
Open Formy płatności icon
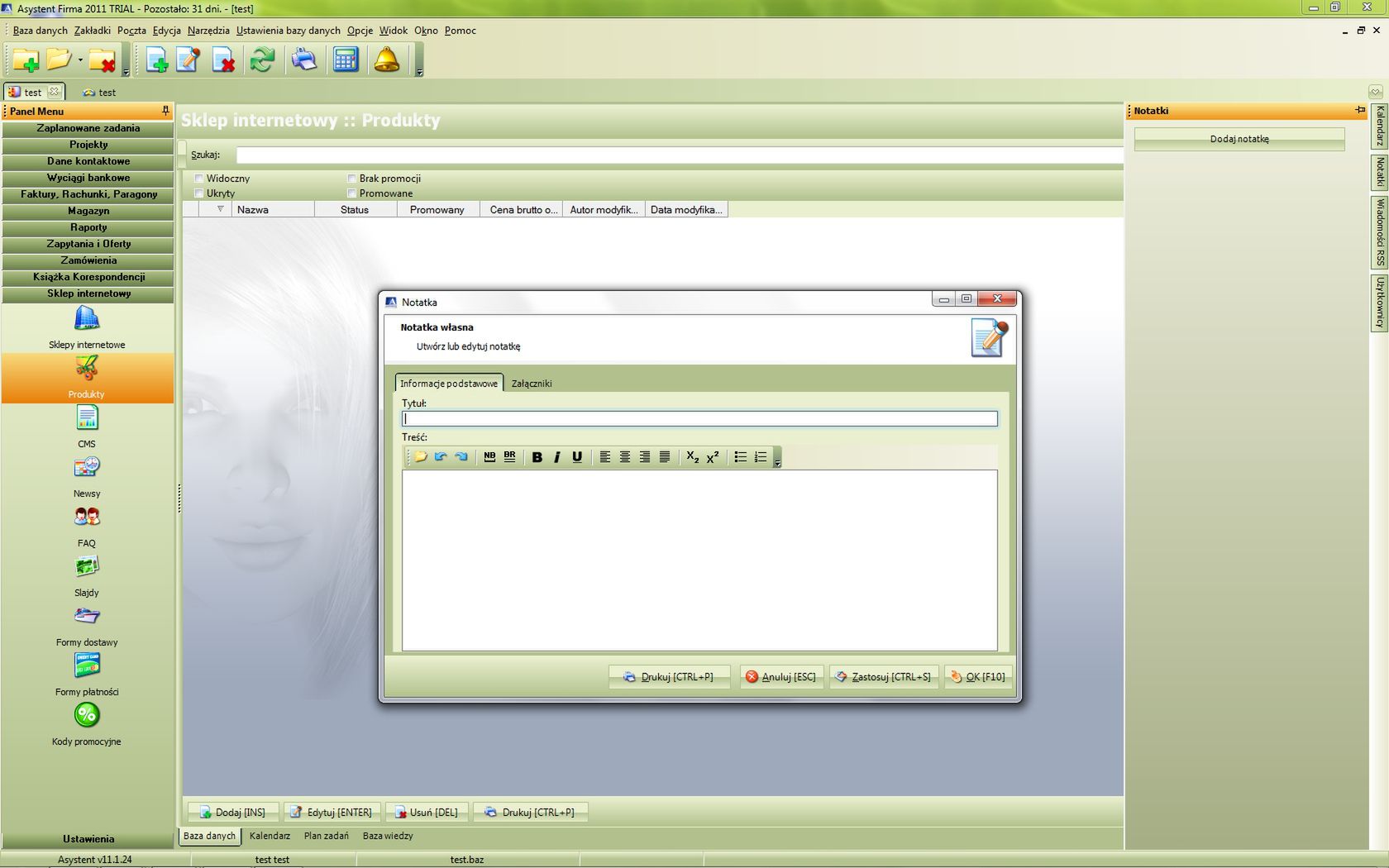pos(87,675)
